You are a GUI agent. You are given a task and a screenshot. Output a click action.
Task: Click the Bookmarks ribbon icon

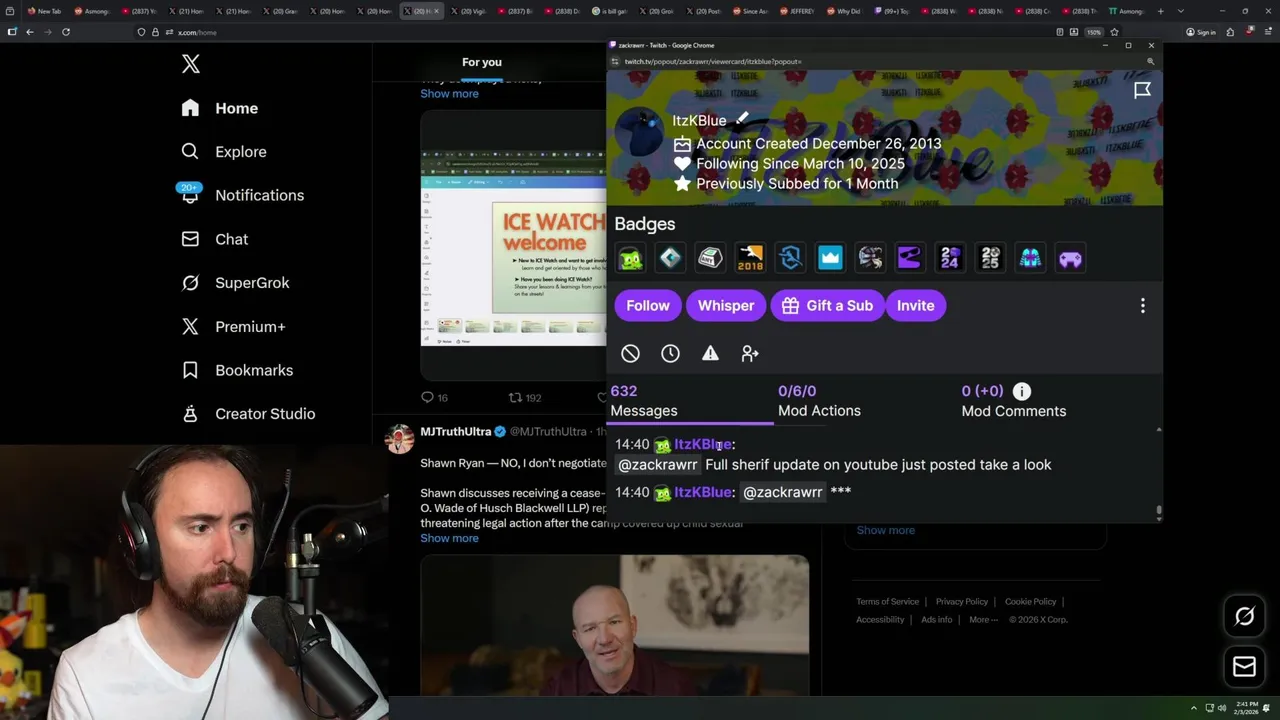pos(190,370)
